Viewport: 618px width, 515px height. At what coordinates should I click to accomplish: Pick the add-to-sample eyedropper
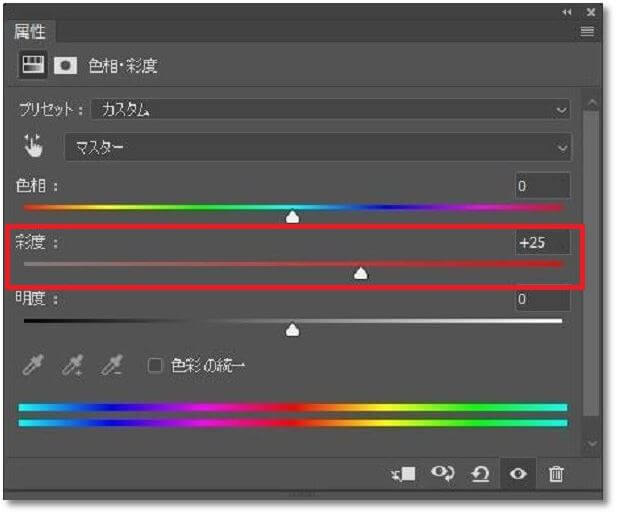point(73,365)
